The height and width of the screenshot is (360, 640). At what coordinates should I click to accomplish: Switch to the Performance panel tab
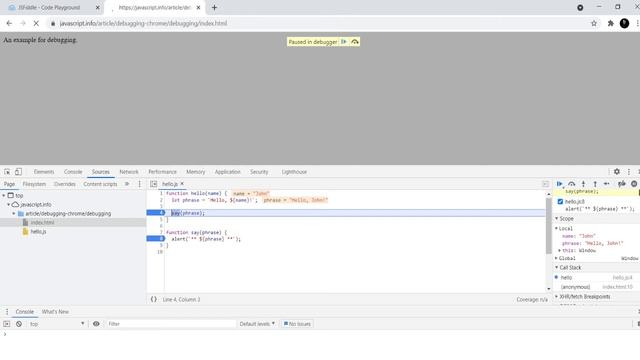[162, 172]
